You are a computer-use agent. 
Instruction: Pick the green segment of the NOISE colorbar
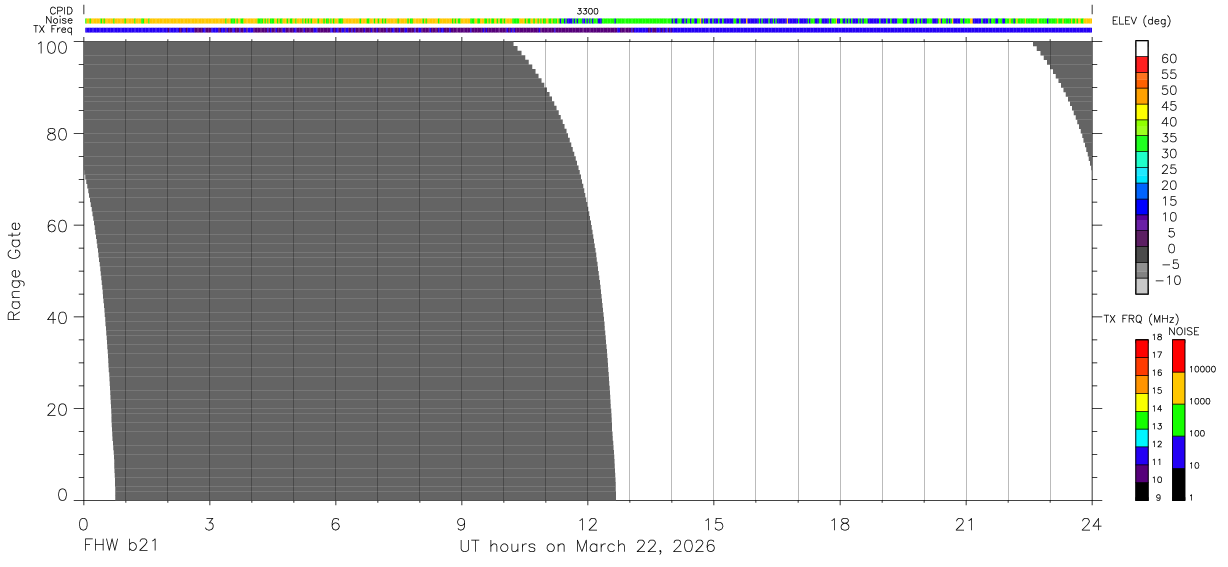click(1178, 420)
